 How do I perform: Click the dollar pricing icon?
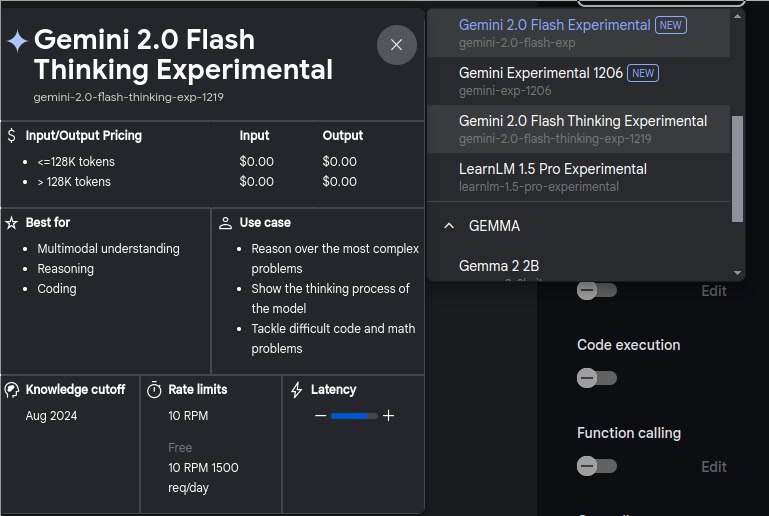tap(11, 135)
